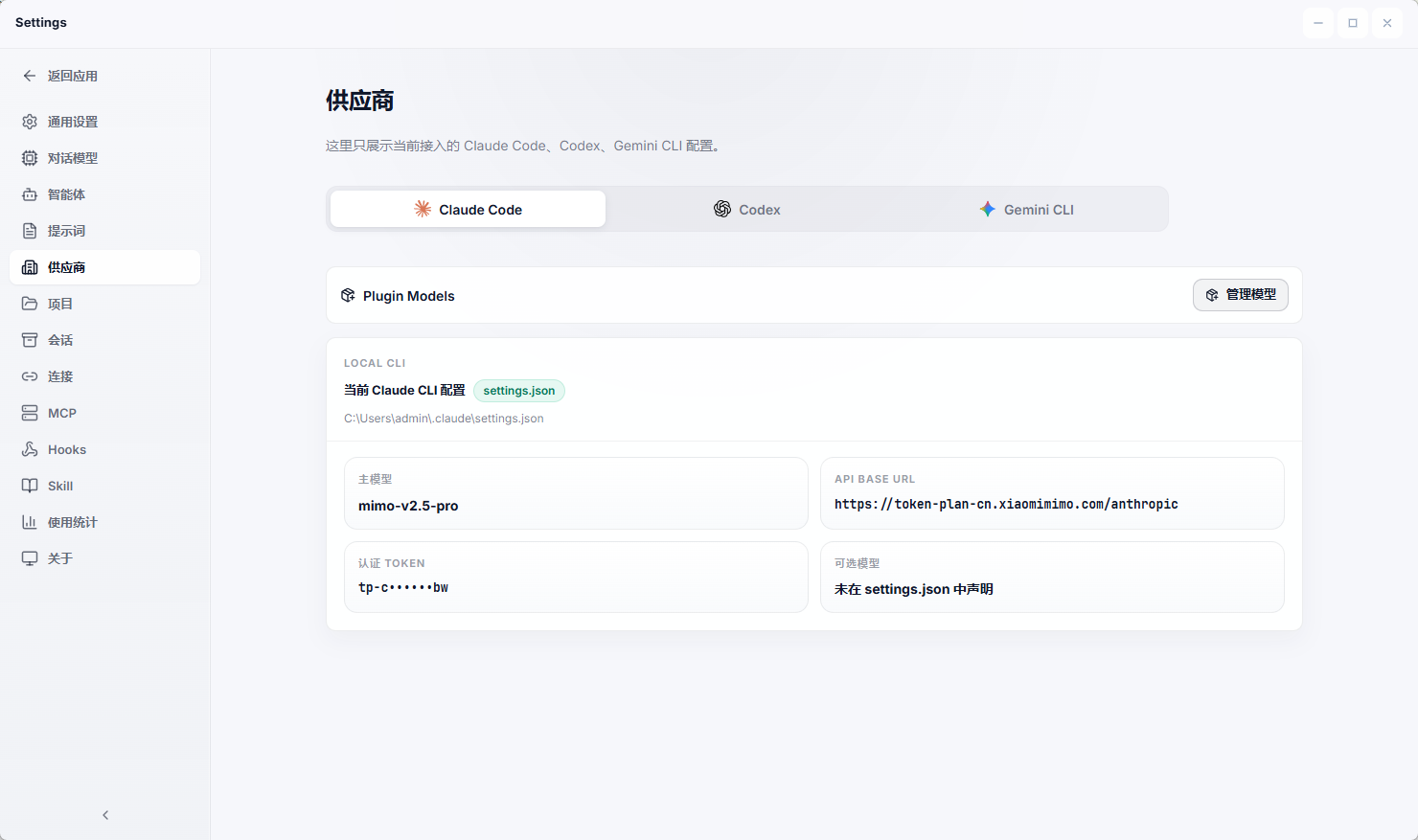1418x840 pixels.
Task: Click the gear icon for 通用设置
Action: tap(30, 122)
